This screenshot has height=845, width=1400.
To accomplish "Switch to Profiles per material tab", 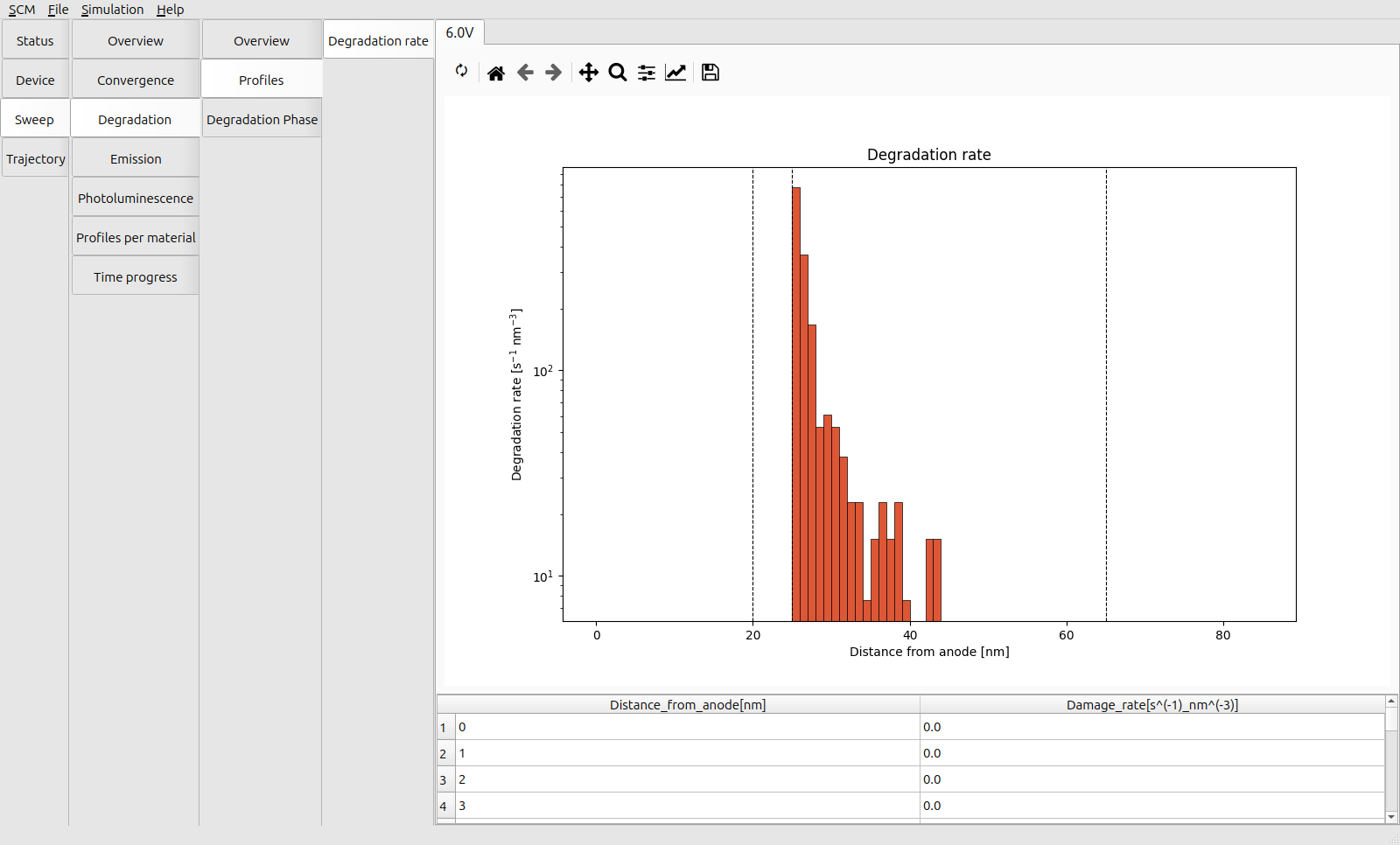I will point(136,237).
